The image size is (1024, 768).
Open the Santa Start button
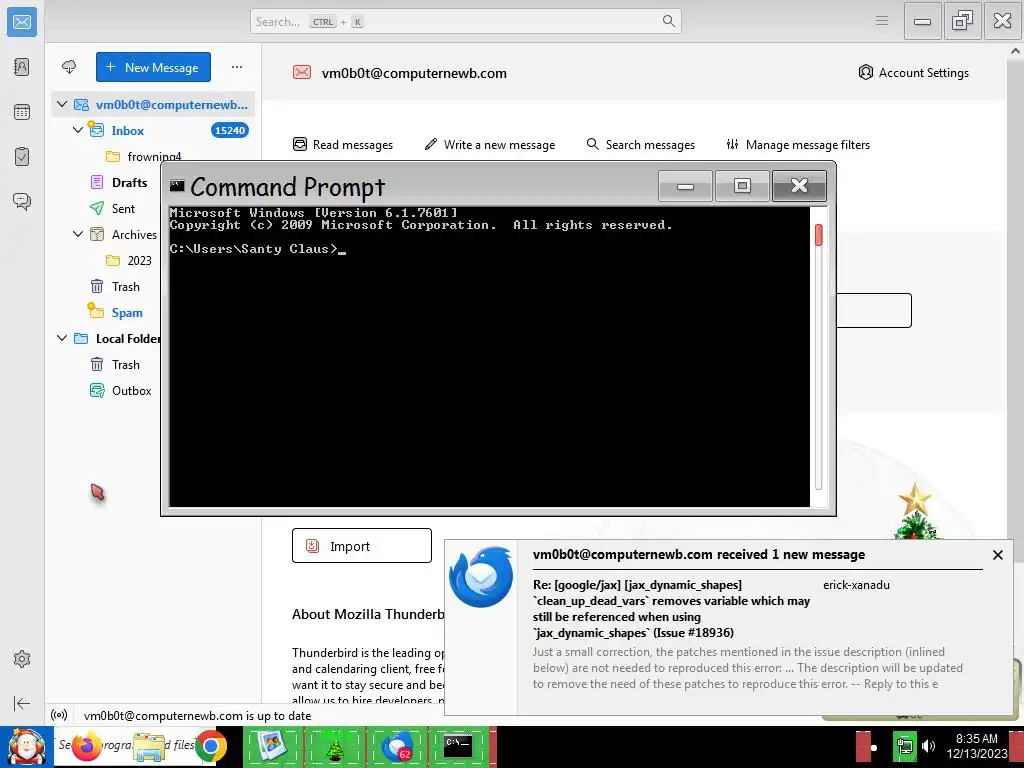click(x=26, y=748)
